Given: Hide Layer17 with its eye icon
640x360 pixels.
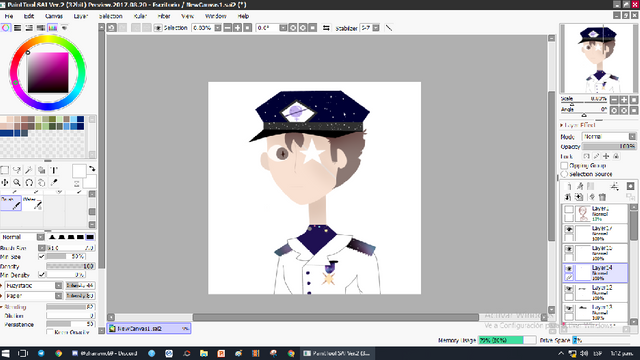Looking at the screenshot, I should tap(569, 229).
